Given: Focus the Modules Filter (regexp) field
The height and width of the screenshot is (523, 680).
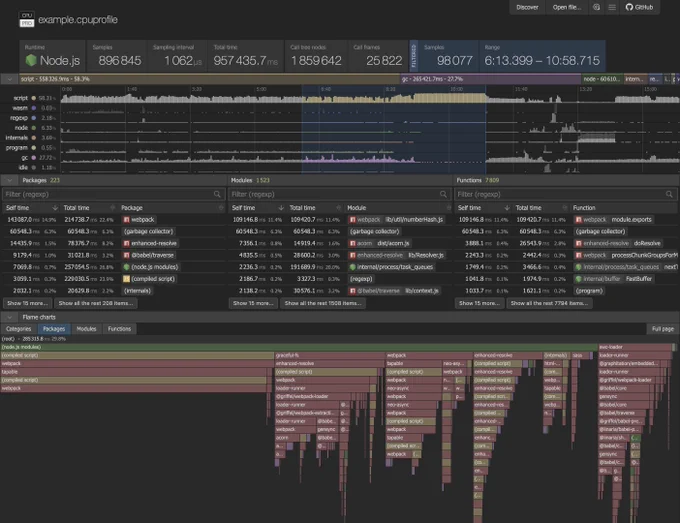Looking at the screenshot, I should pyautogui.click(x=339, y=194).
